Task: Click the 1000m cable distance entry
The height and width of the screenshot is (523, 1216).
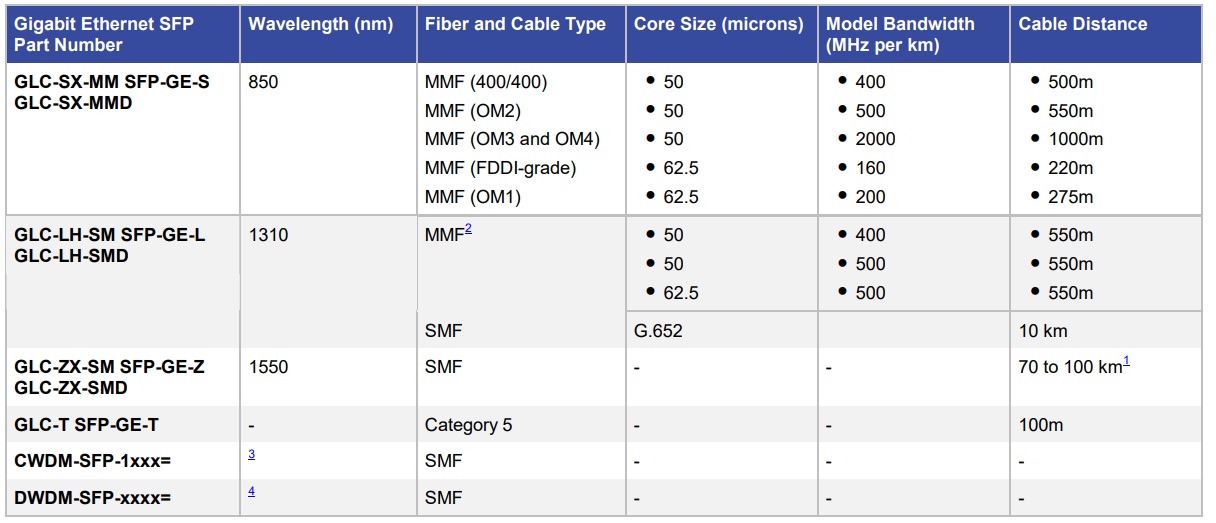Action: click(1075, 139)
